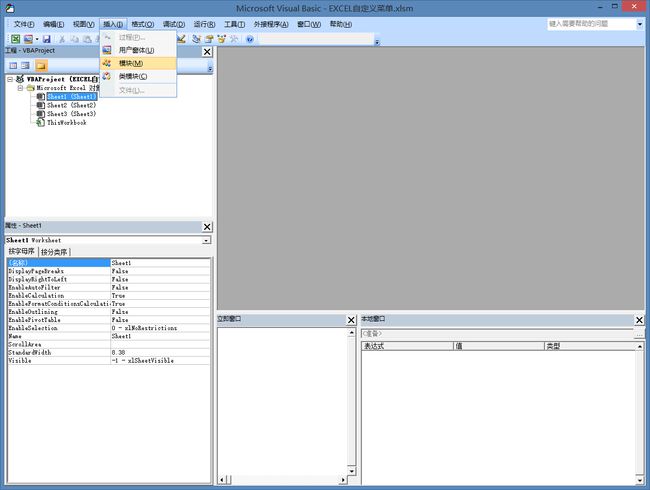Screen dimensions: 650x490
Task: Click the blue Save floppy disk icon
Action: pyautogui.click(x=46, y=39)
